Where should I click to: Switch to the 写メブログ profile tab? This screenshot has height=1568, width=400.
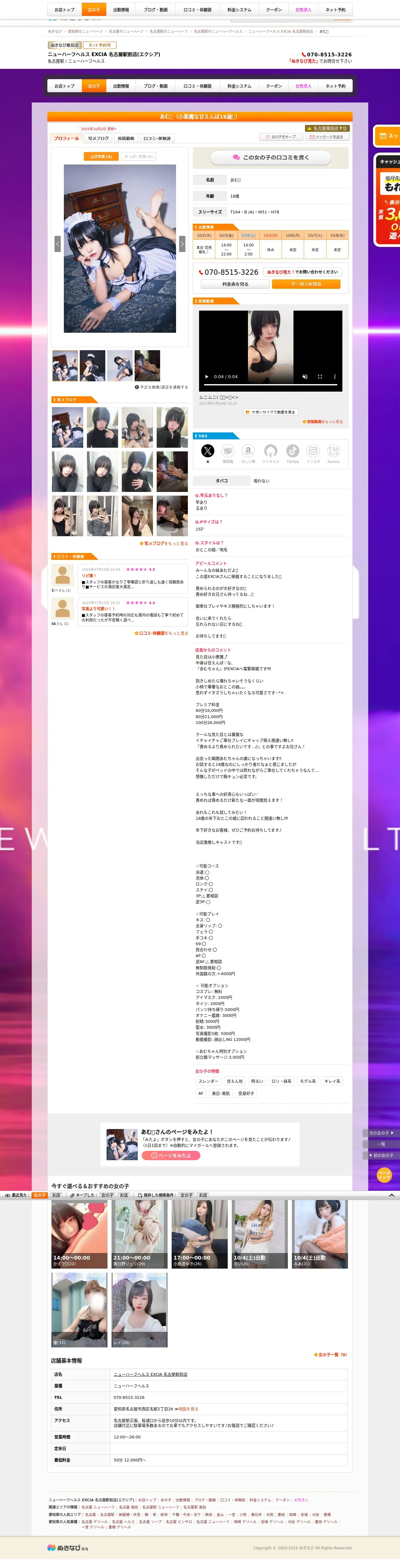[x=98, y=138]
